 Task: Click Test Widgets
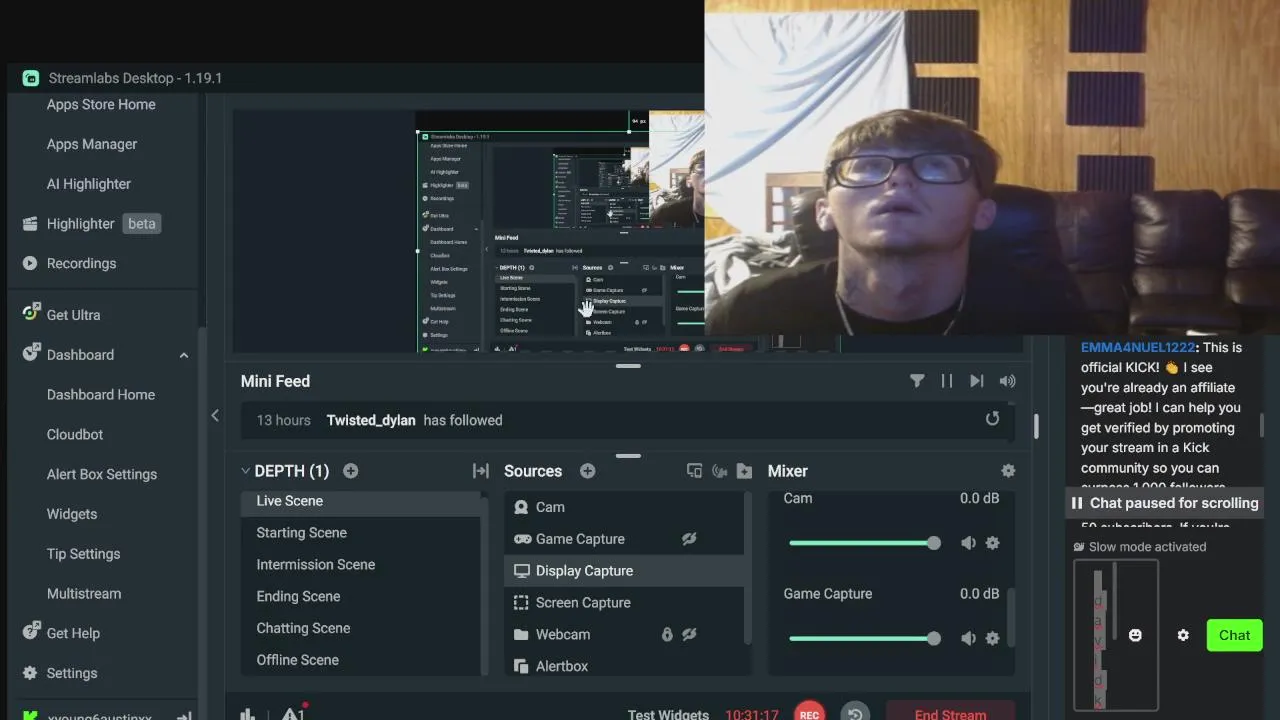[668, 714]
